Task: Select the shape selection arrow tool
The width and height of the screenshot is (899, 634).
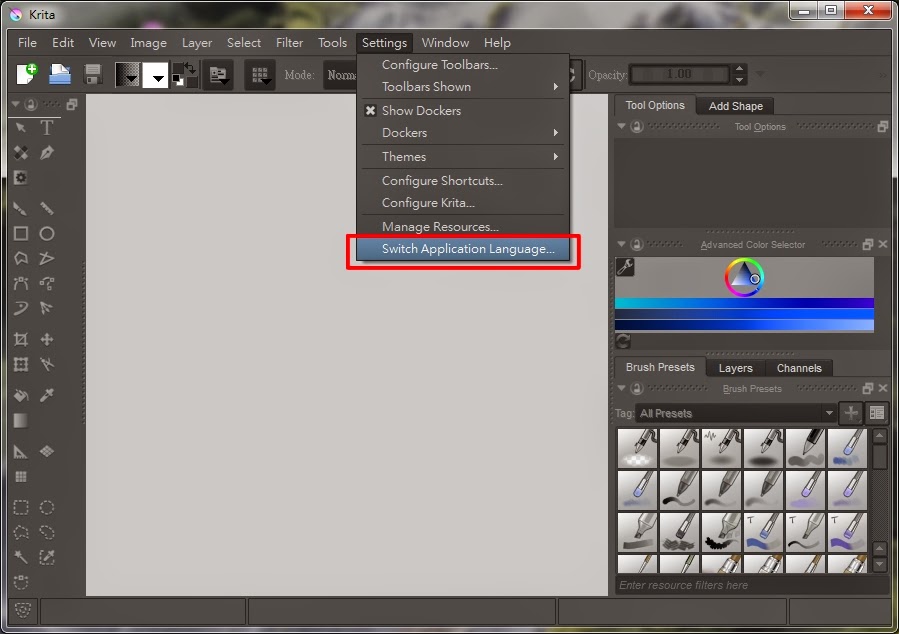Action: coord(21,128)
